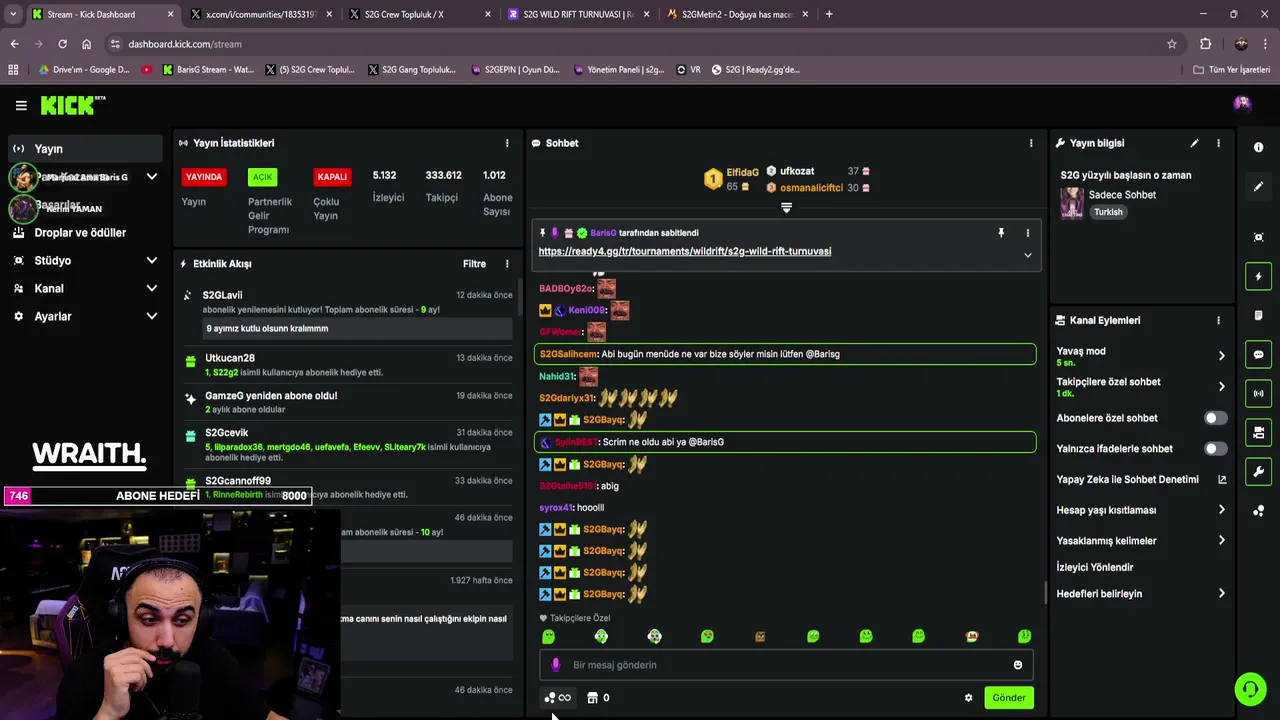Screen dimensions: 1280x720
Task: Select Yayın in the left sidebar
Action: [84, 149]
